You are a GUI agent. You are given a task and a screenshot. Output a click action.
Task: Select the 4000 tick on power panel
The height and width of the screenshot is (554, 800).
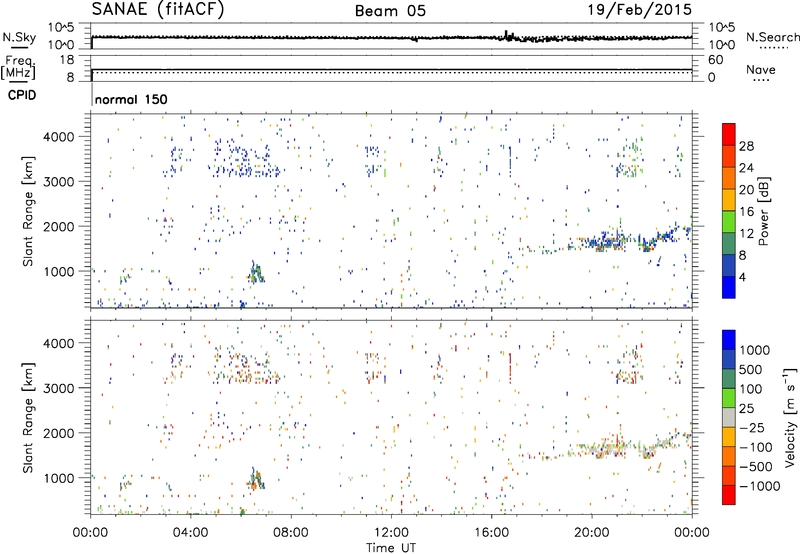pyautogui.click(x=59, y=137)
